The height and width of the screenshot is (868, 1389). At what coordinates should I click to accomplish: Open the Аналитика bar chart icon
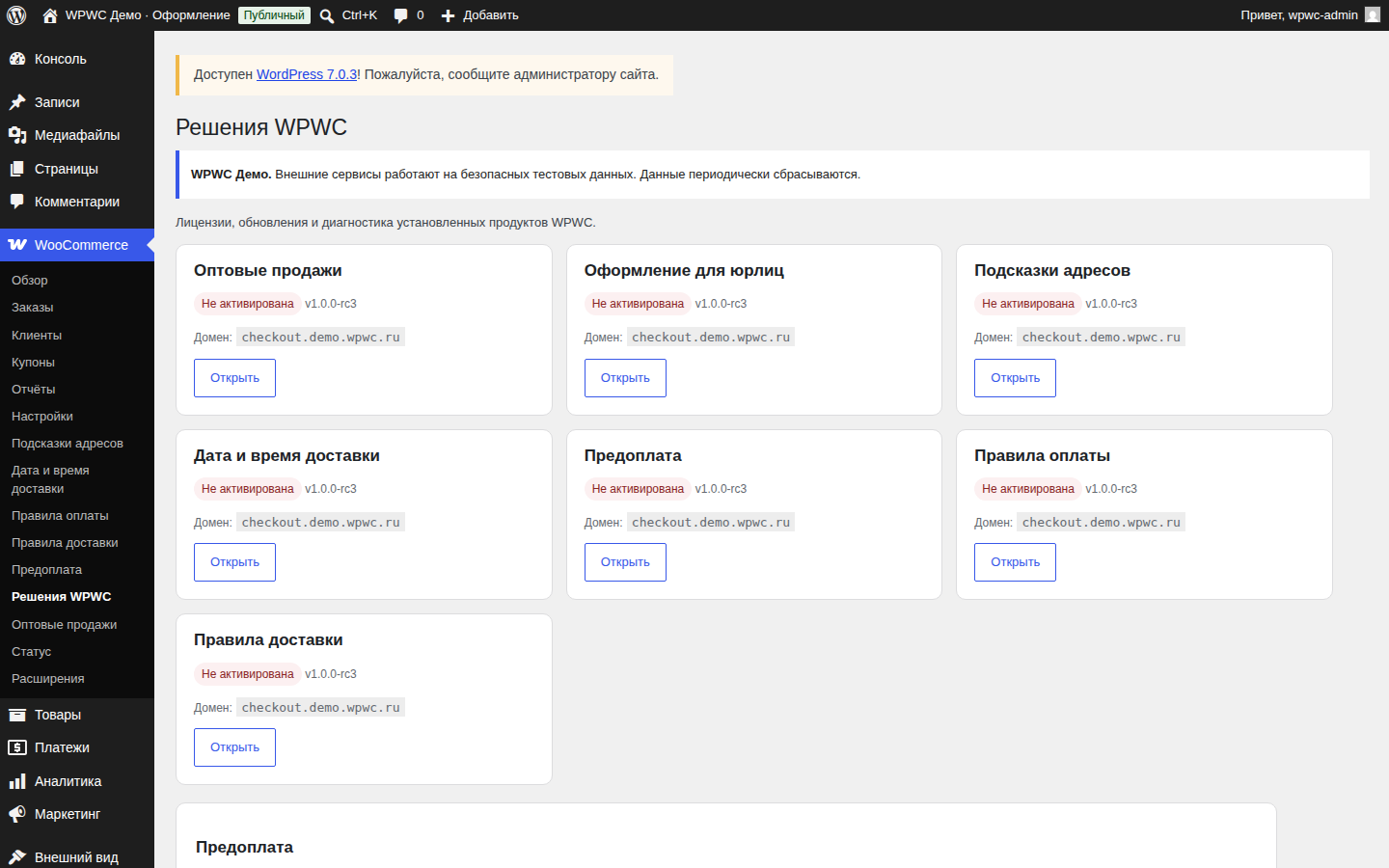tap(17, 781)
